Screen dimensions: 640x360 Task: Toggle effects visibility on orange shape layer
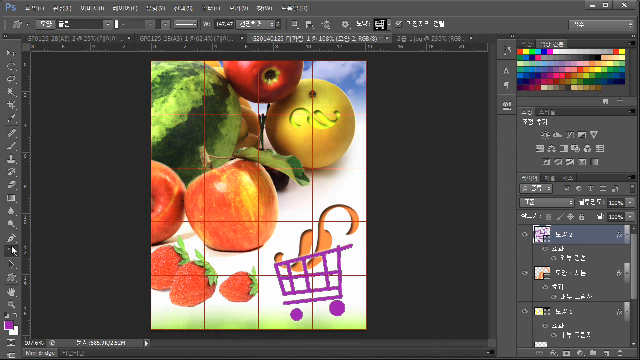545,287
